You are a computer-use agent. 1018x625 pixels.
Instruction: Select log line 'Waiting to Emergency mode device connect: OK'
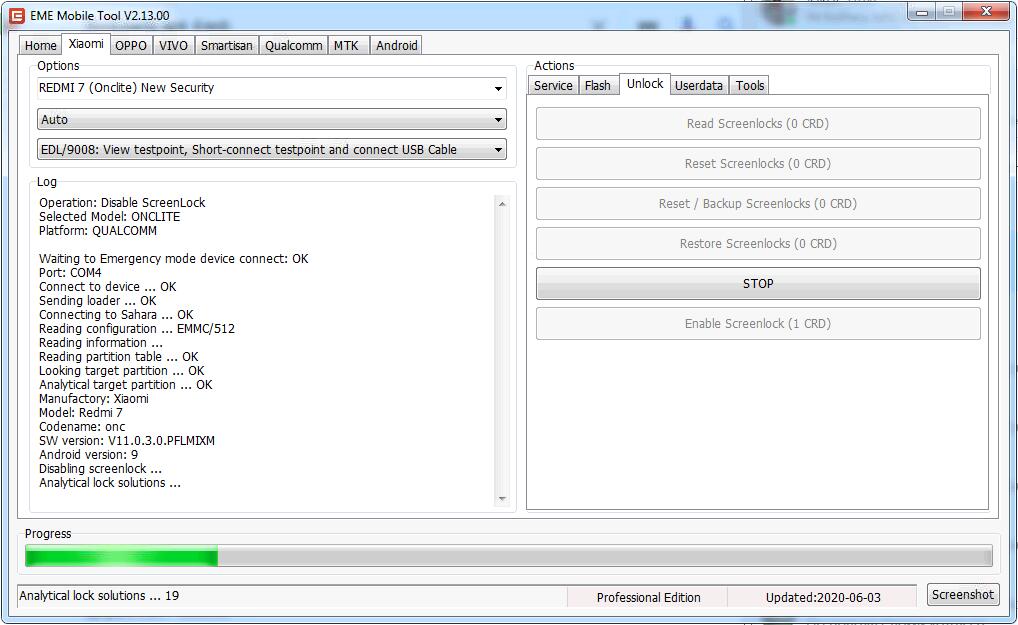(x=173, y=259)
